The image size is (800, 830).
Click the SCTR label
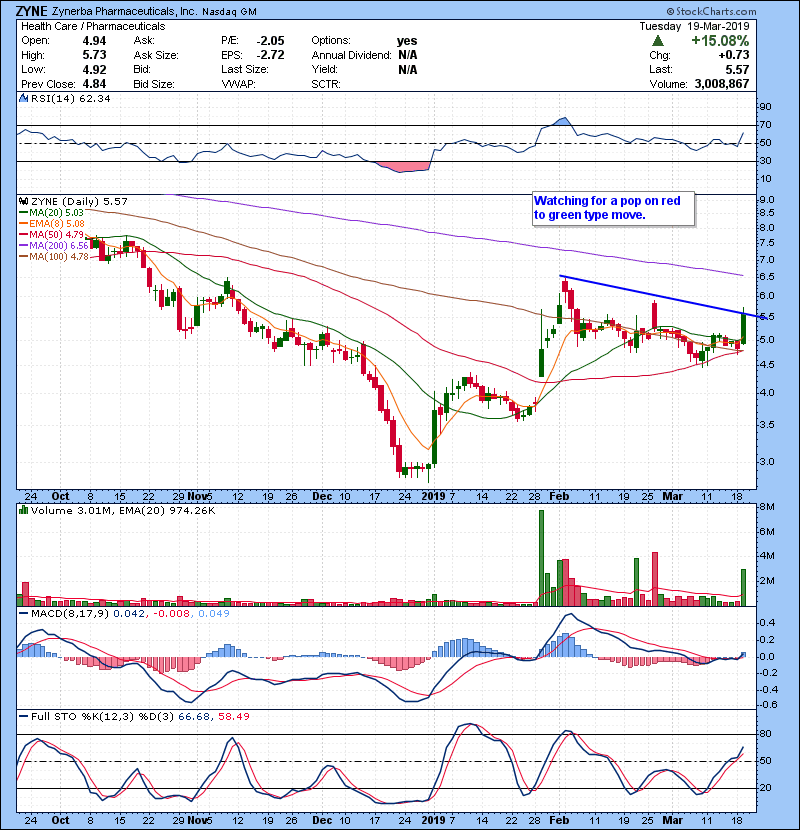point(326,84)
